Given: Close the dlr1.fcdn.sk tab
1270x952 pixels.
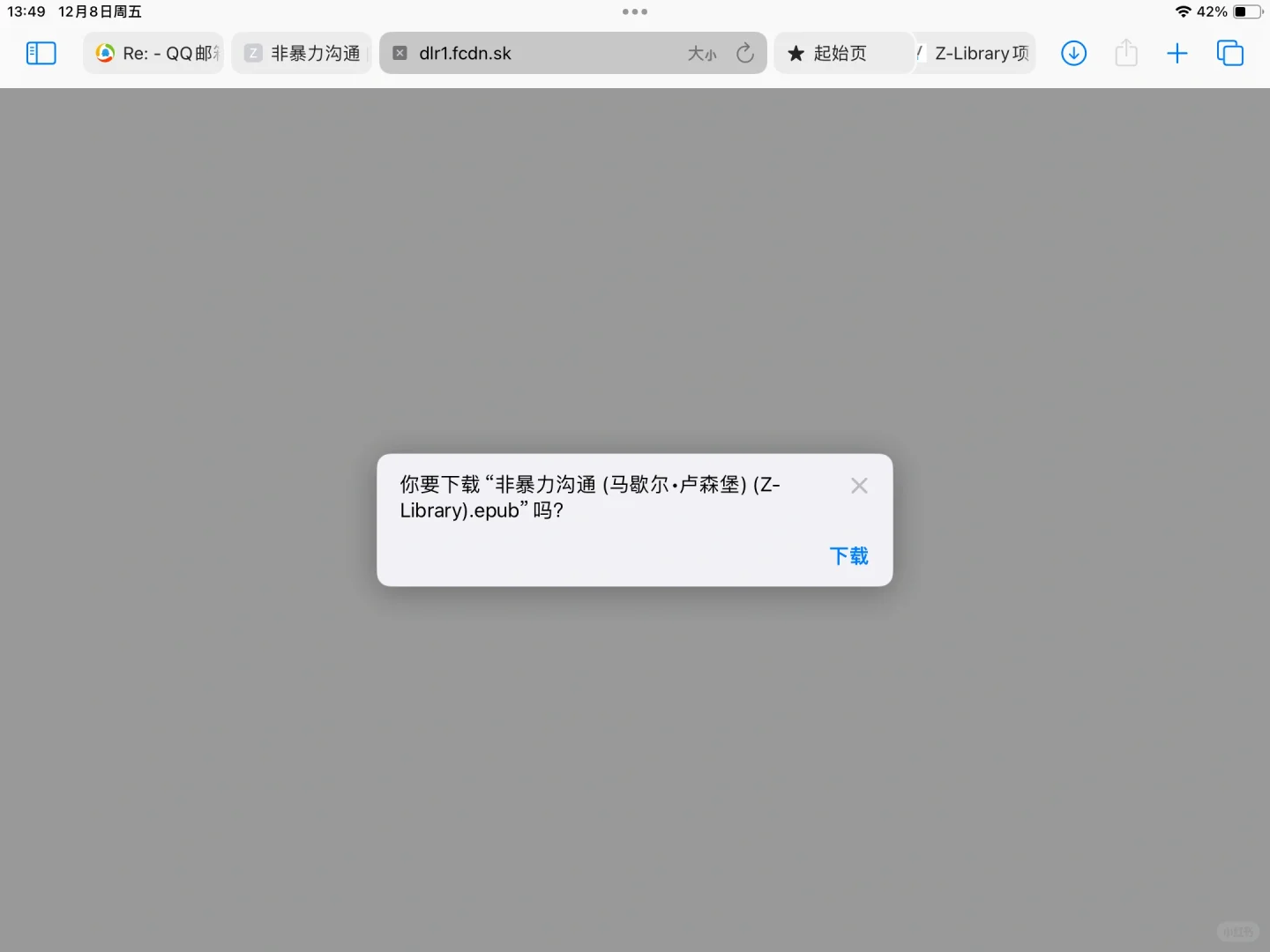Looking at the screenshot, I should (400, 53).
